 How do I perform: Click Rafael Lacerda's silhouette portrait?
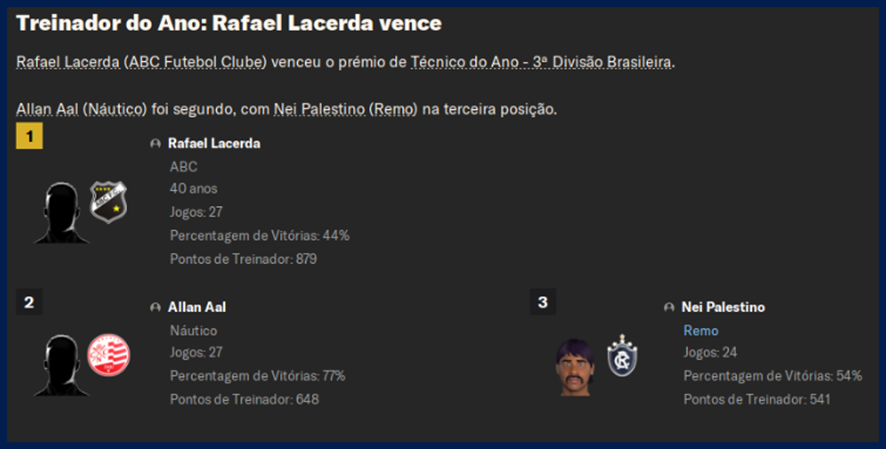(x=60, y=212)
